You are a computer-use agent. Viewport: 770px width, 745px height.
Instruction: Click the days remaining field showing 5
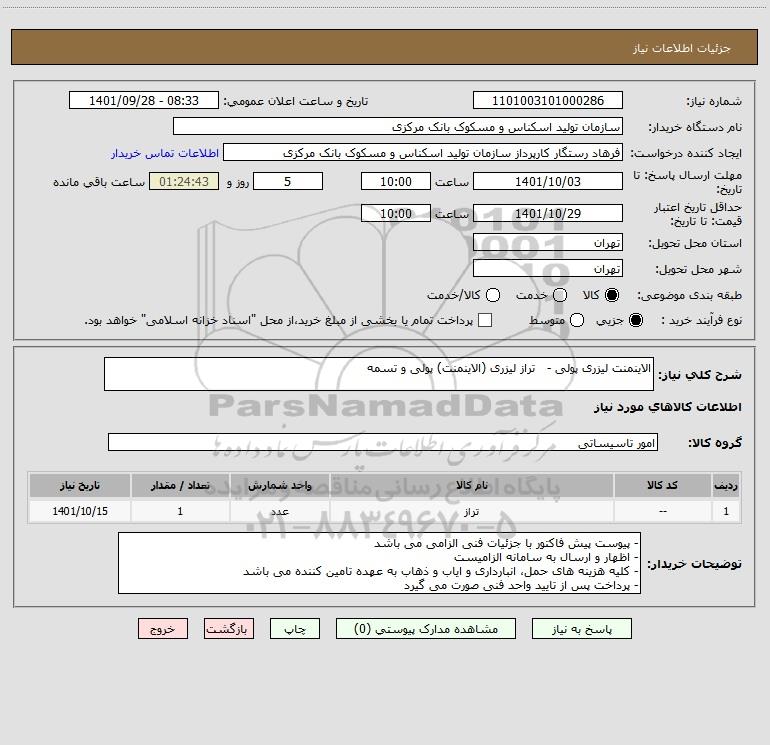coord(288,182)
